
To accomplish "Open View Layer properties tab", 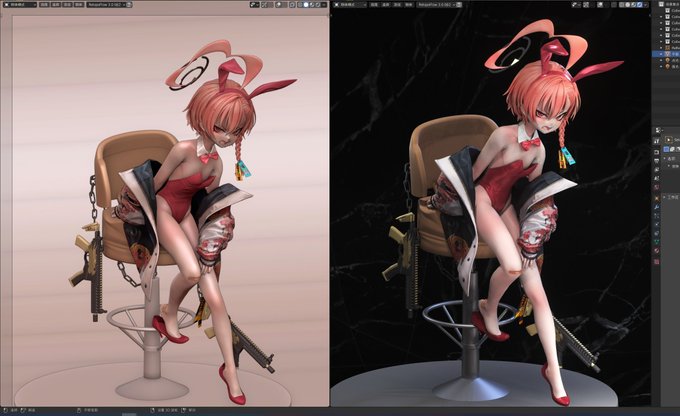I will click(657, 170).
